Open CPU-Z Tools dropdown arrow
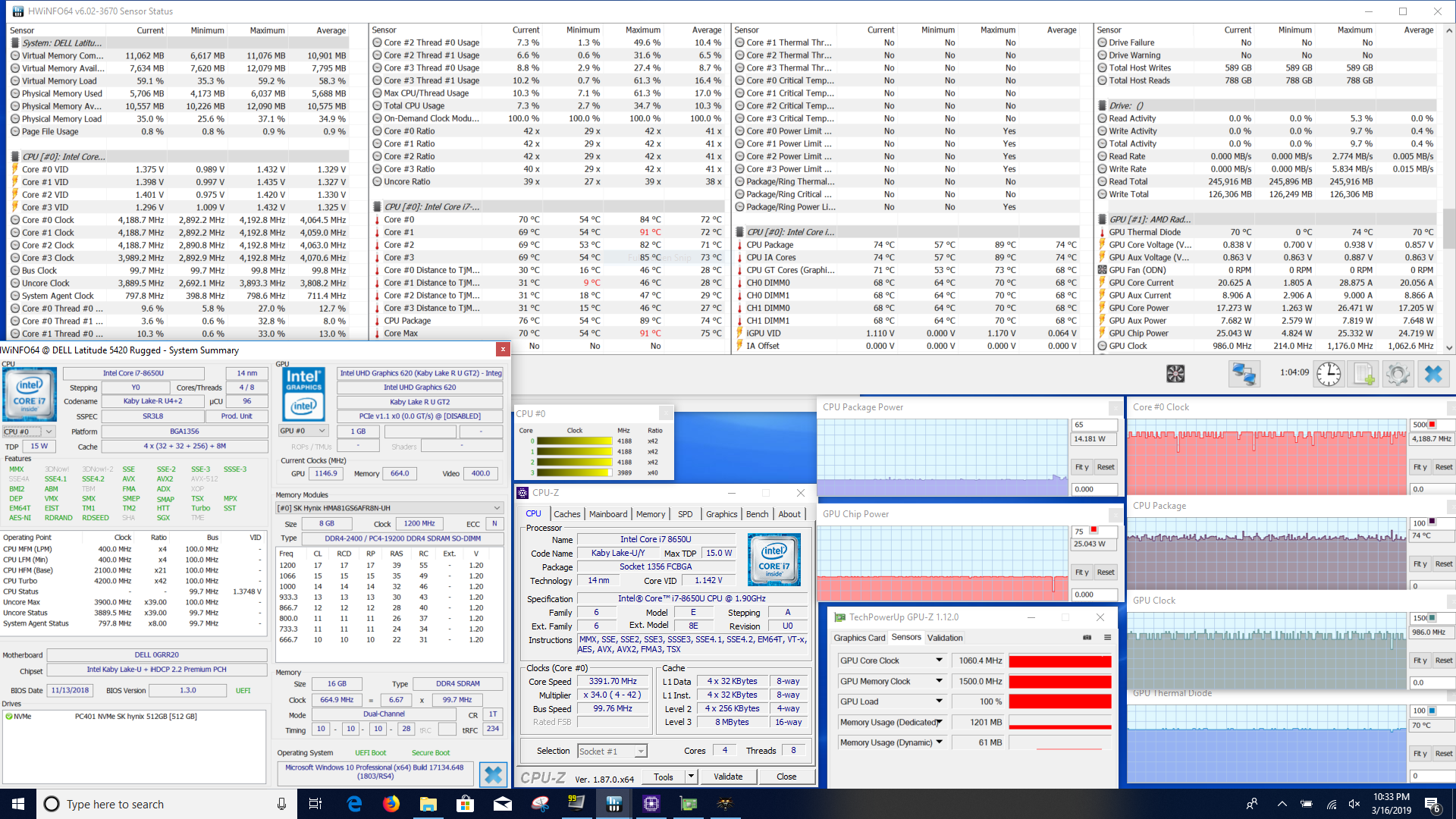Image resolution: width=1456 pixels, height=819 pixels. pyautogui.click(x=691, y=777)
